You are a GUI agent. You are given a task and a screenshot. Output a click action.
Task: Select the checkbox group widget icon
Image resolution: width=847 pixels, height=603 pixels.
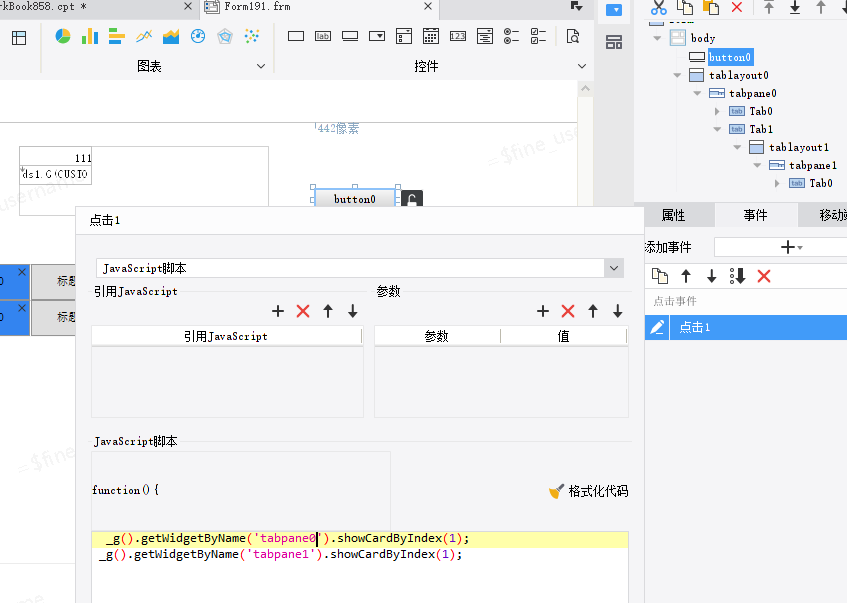tap(539, 36)
